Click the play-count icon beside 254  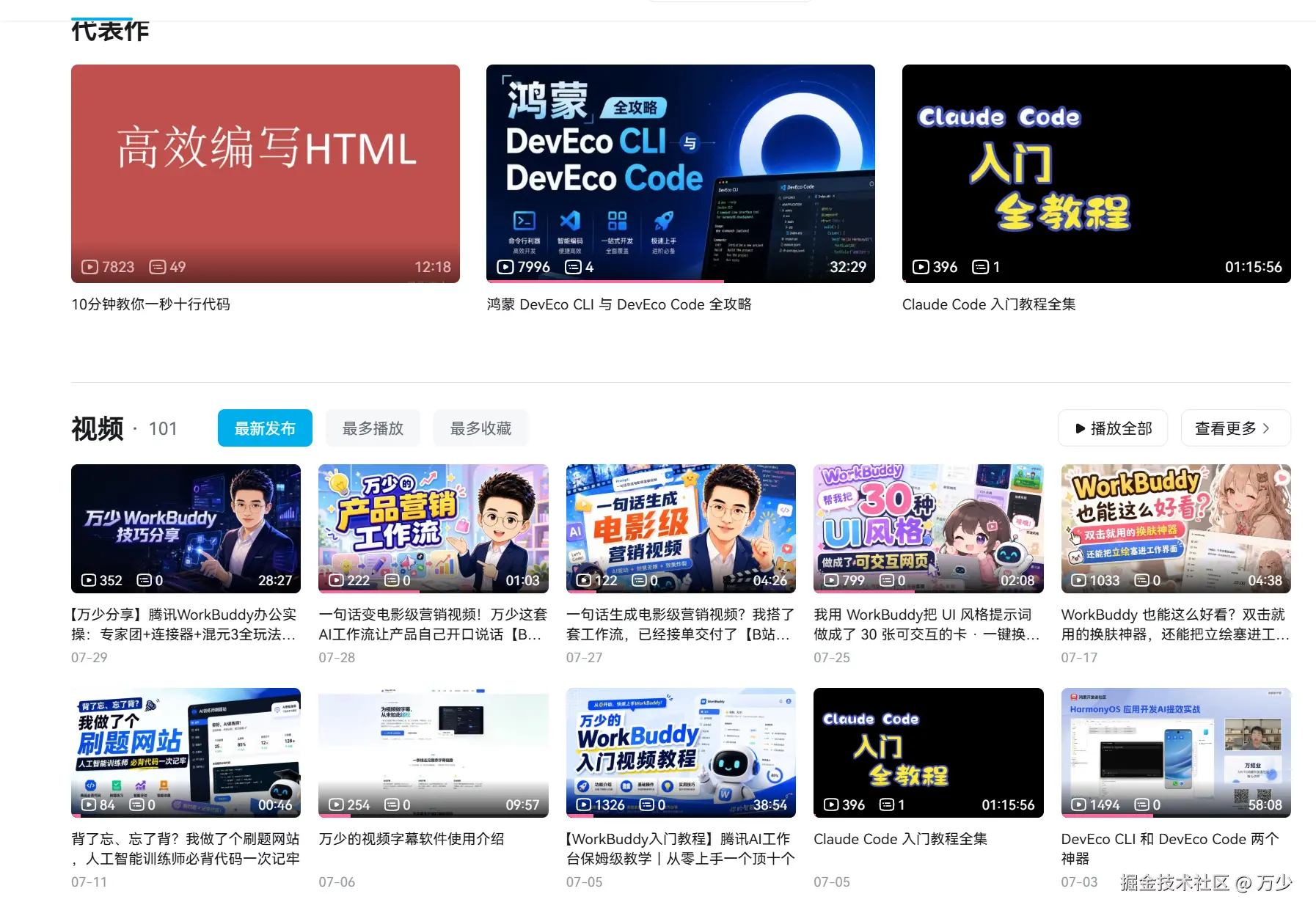click(336, 805)
